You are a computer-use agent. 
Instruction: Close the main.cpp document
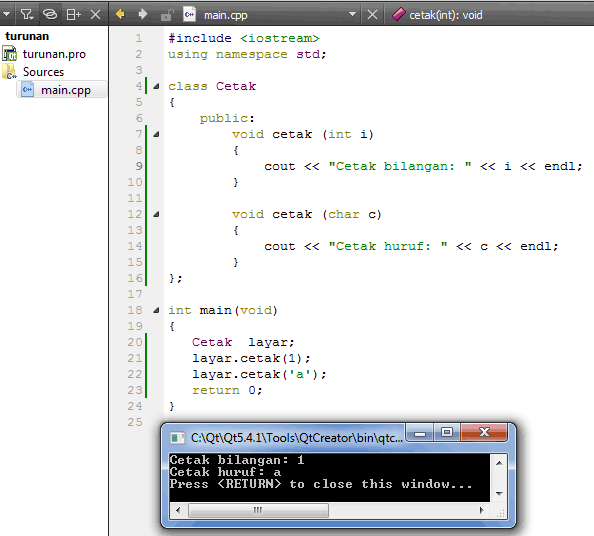(x=372, y=15)
